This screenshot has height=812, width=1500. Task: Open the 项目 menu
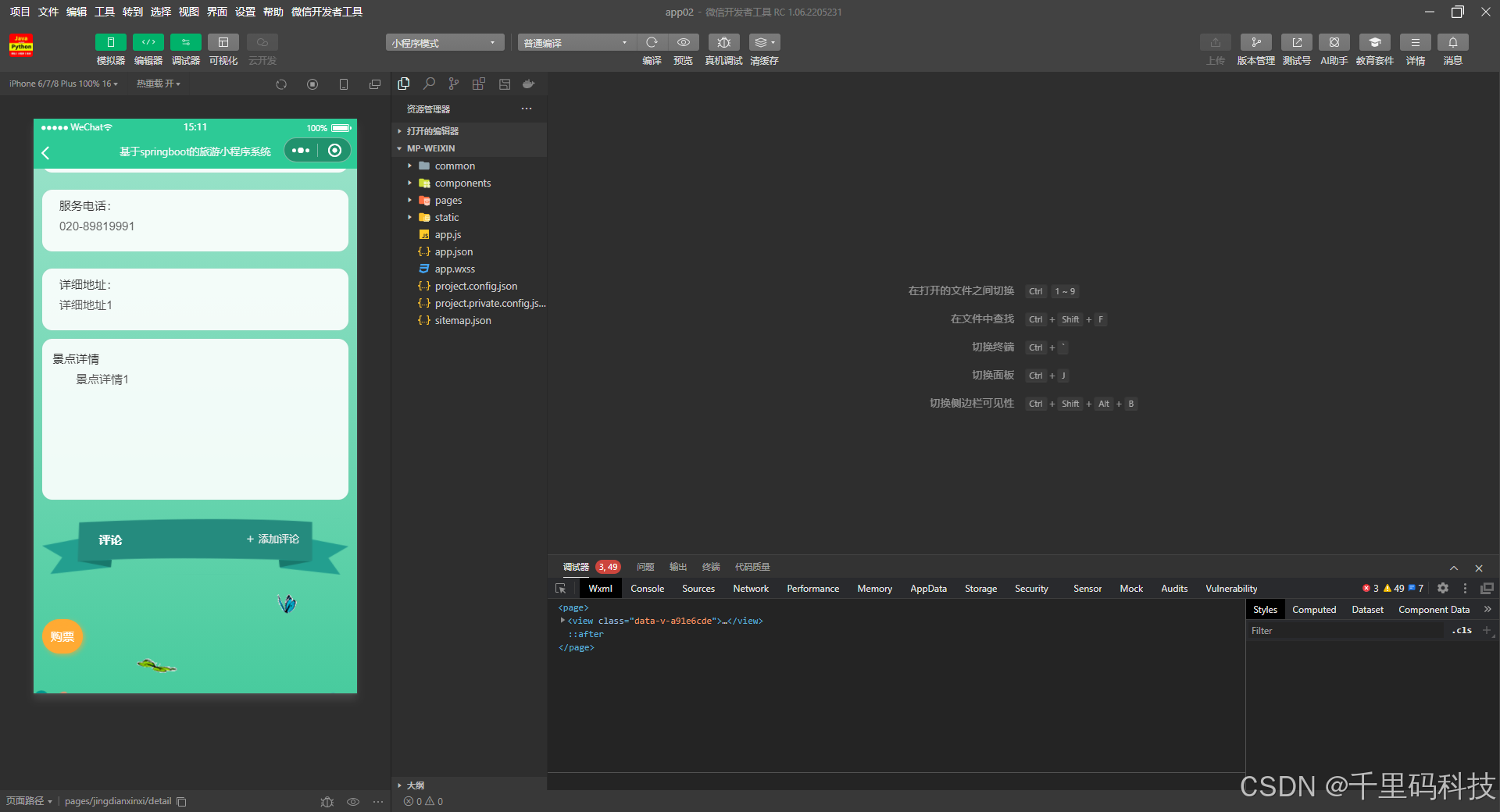coord(20,12)
